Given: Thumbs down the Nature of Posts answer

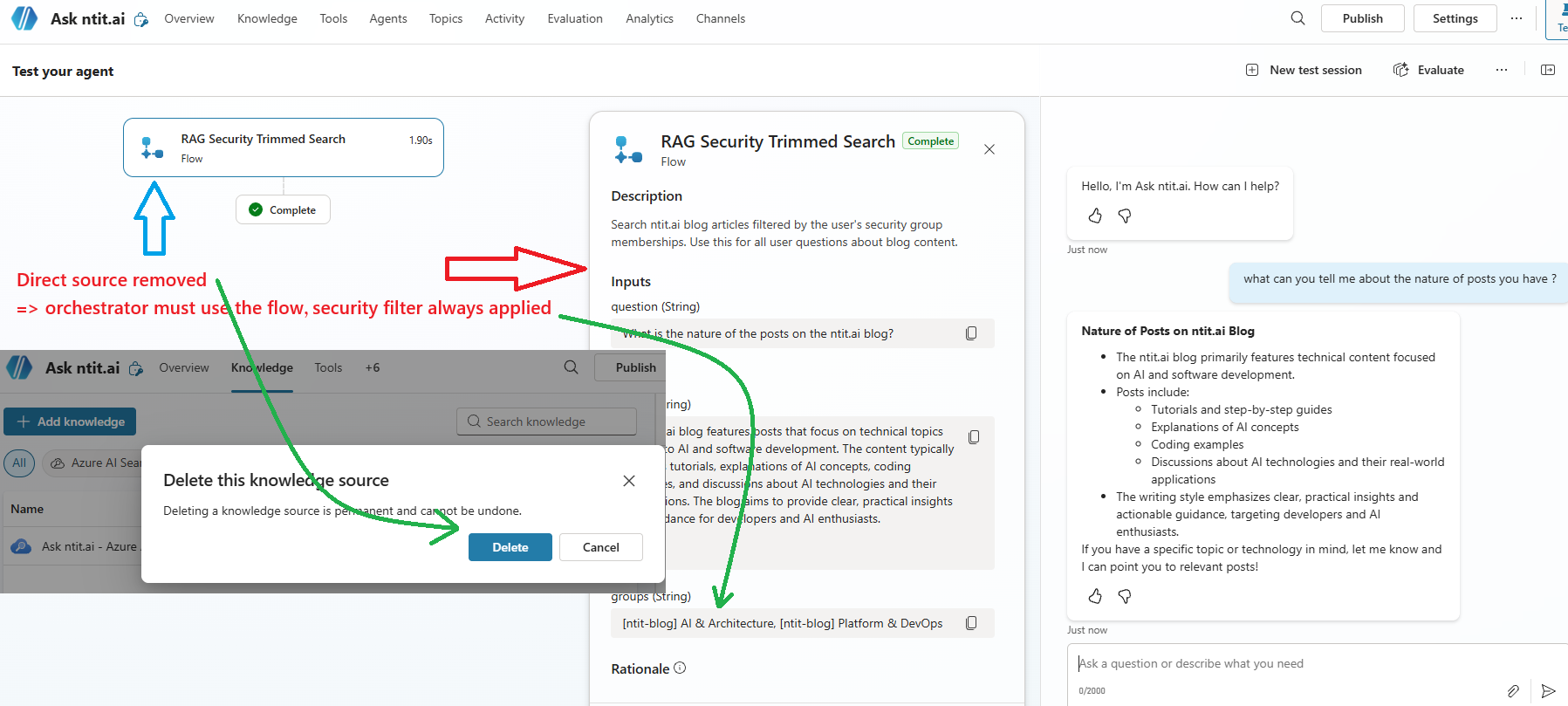Looking at the screenshot, I should [x=1125, y=596].
